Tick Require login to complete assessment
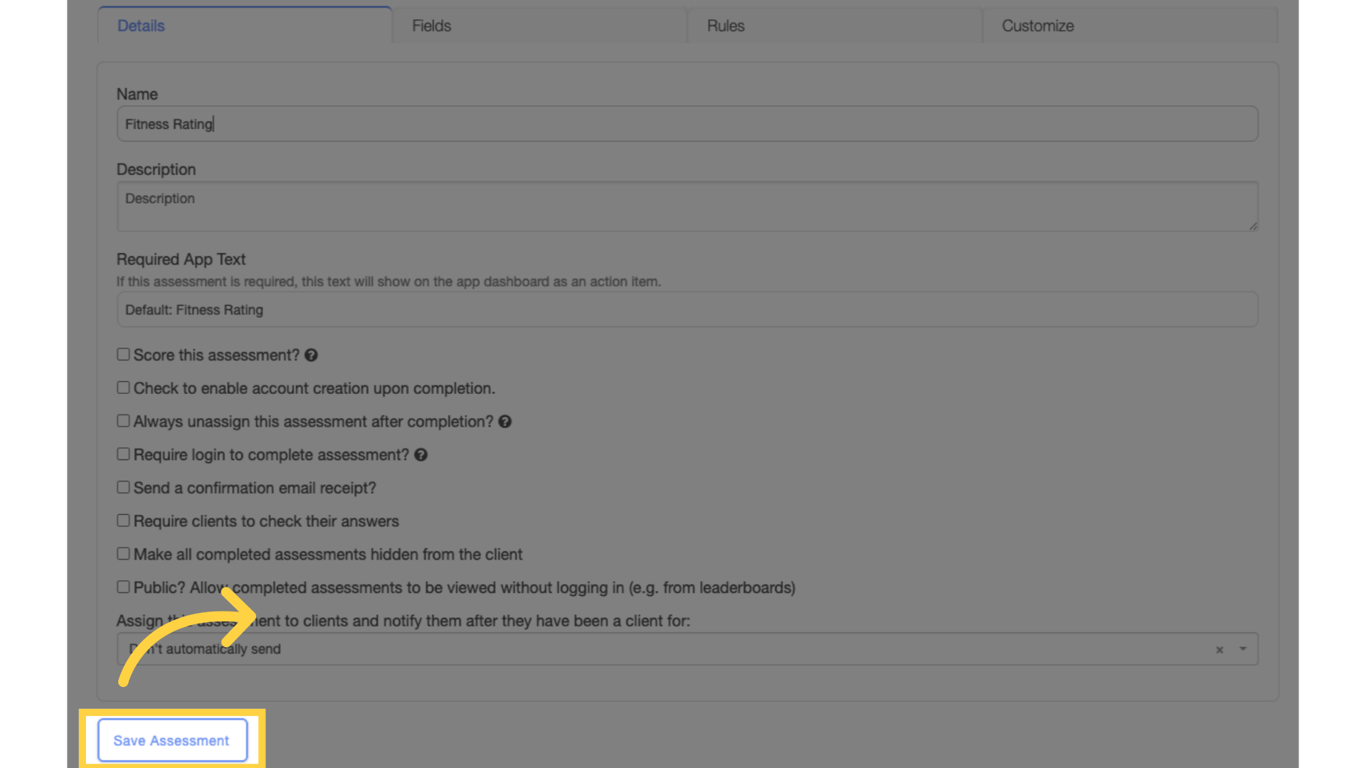Viewport: 1366px width, 768px height. (123, 454)
